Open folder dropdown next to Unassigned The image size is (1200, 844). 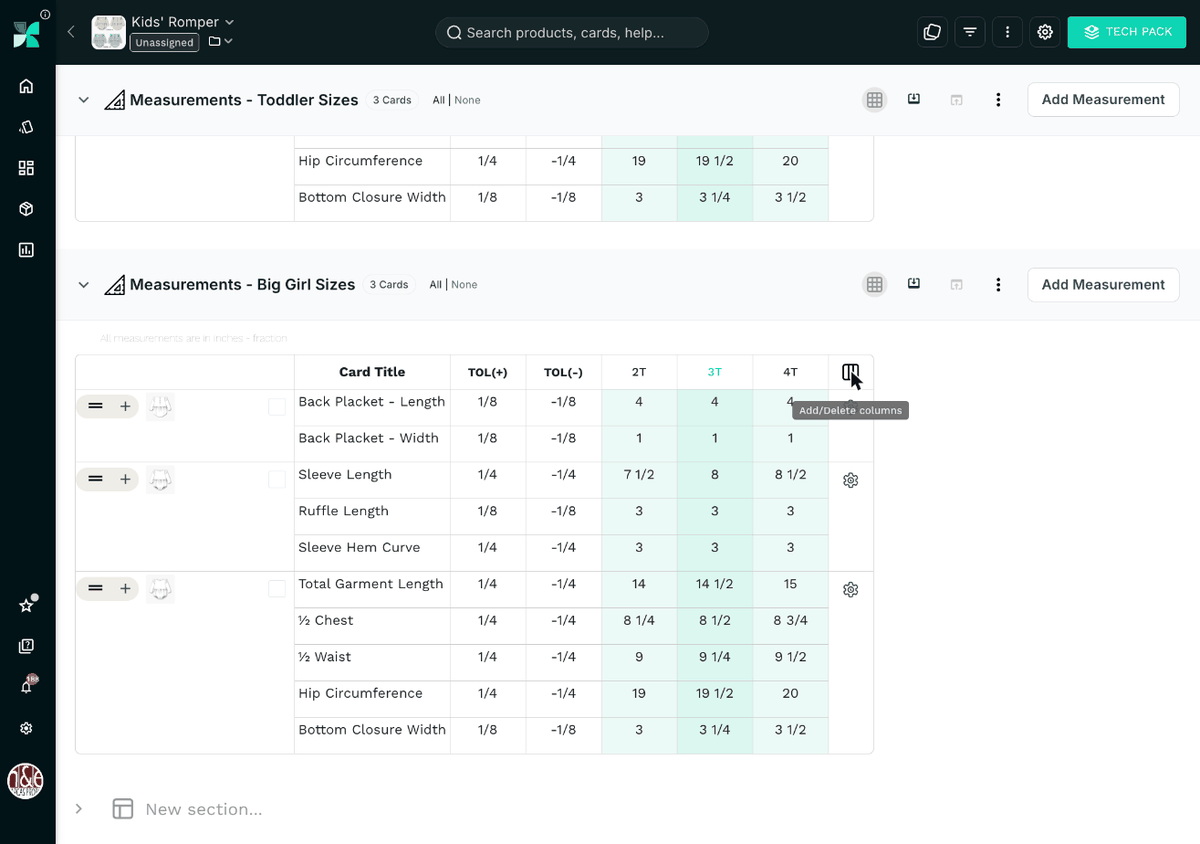point(221,41)
